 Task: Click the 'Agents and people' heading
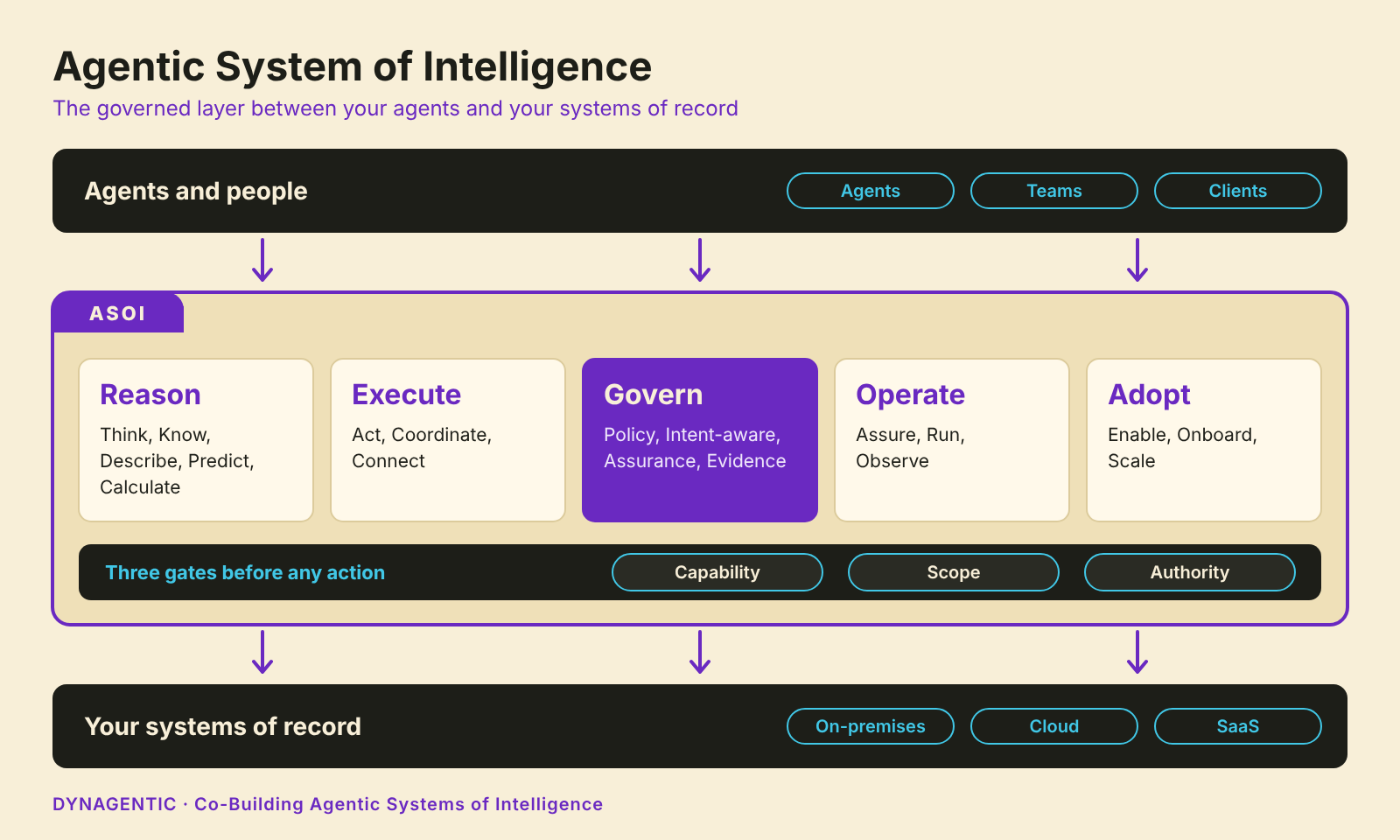coord(196,192)
